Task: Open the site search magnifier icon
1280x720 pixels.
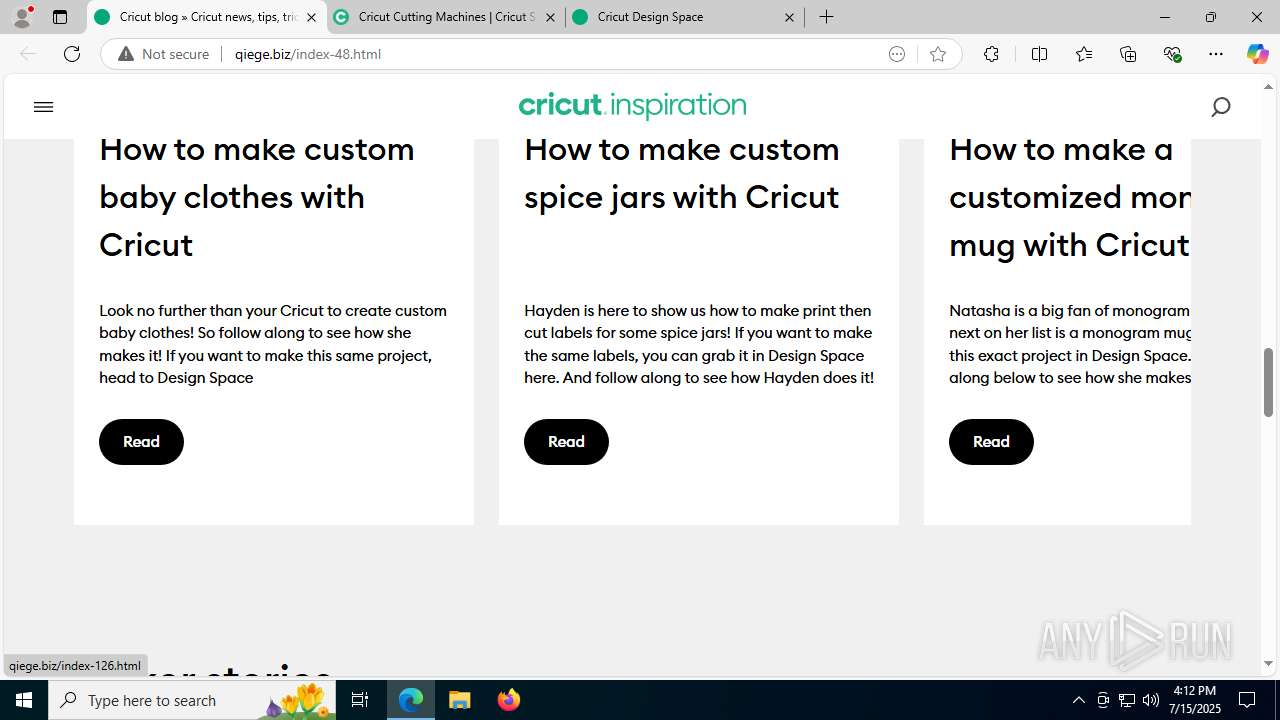Action: (1220, 107)
